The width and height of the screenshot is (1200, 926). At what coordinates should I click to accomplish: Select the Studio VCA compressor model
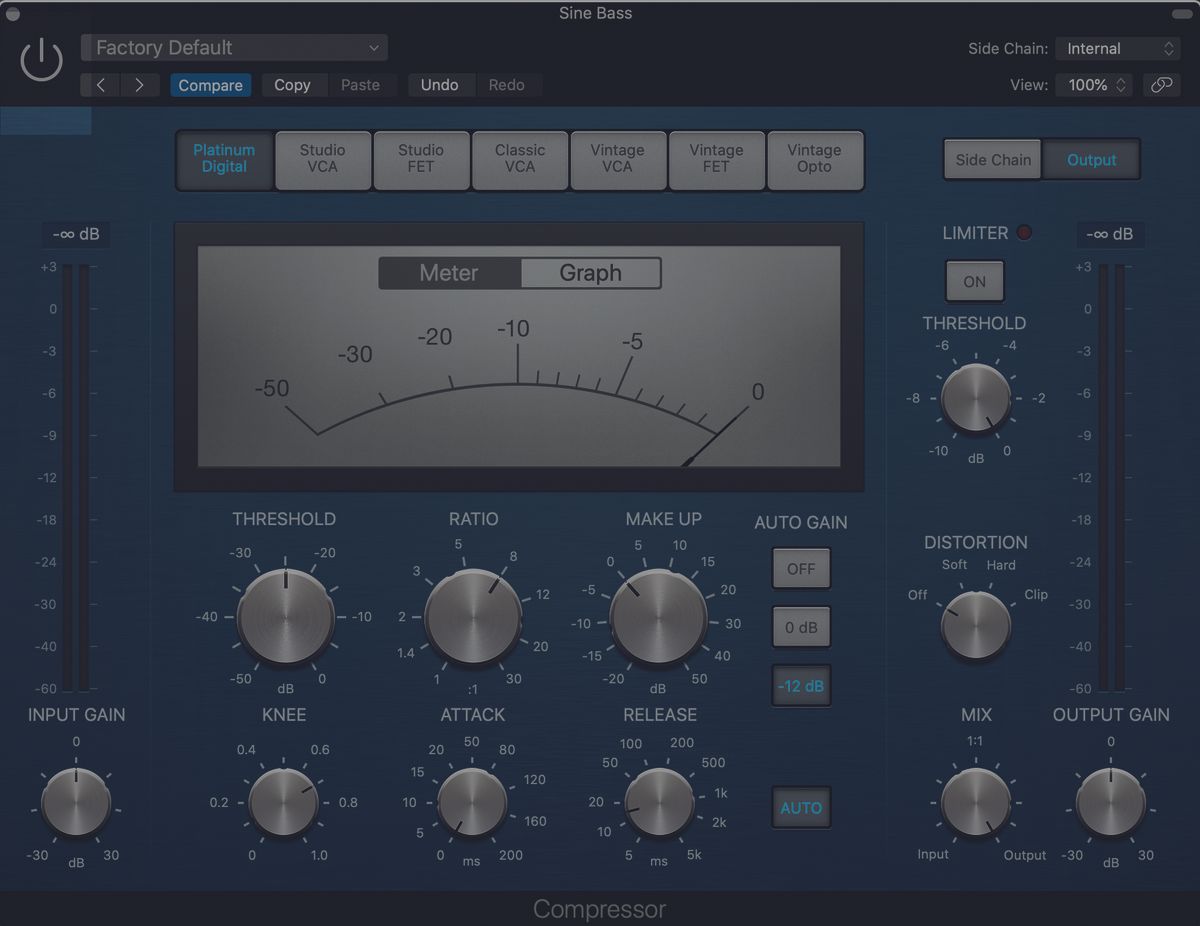coord(322,160)
